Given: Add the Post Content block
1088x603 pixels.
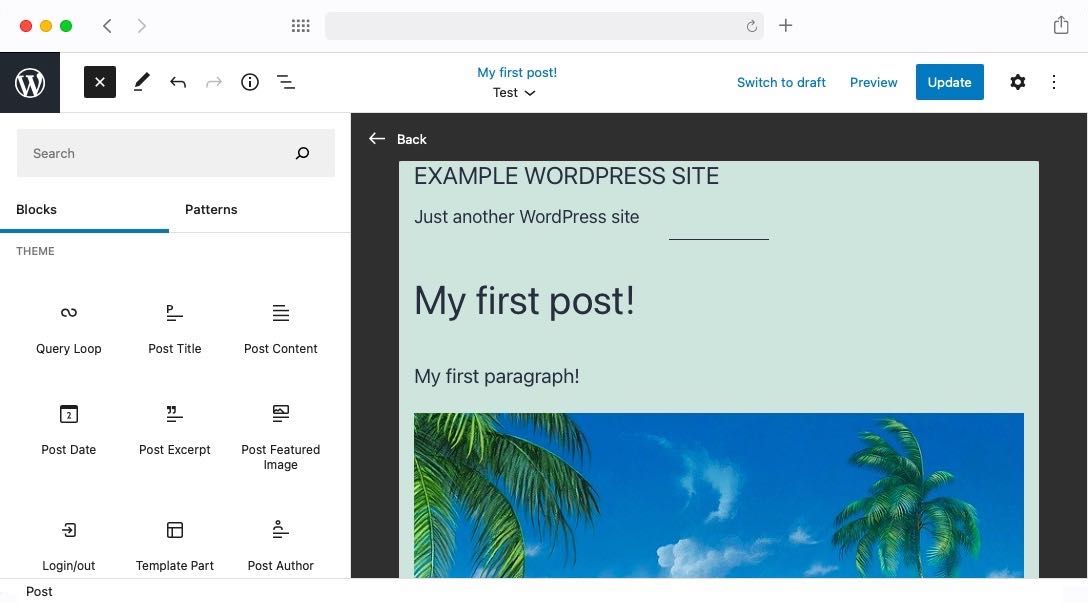Looking at the screenshot, I should click(x=280, y=325).
